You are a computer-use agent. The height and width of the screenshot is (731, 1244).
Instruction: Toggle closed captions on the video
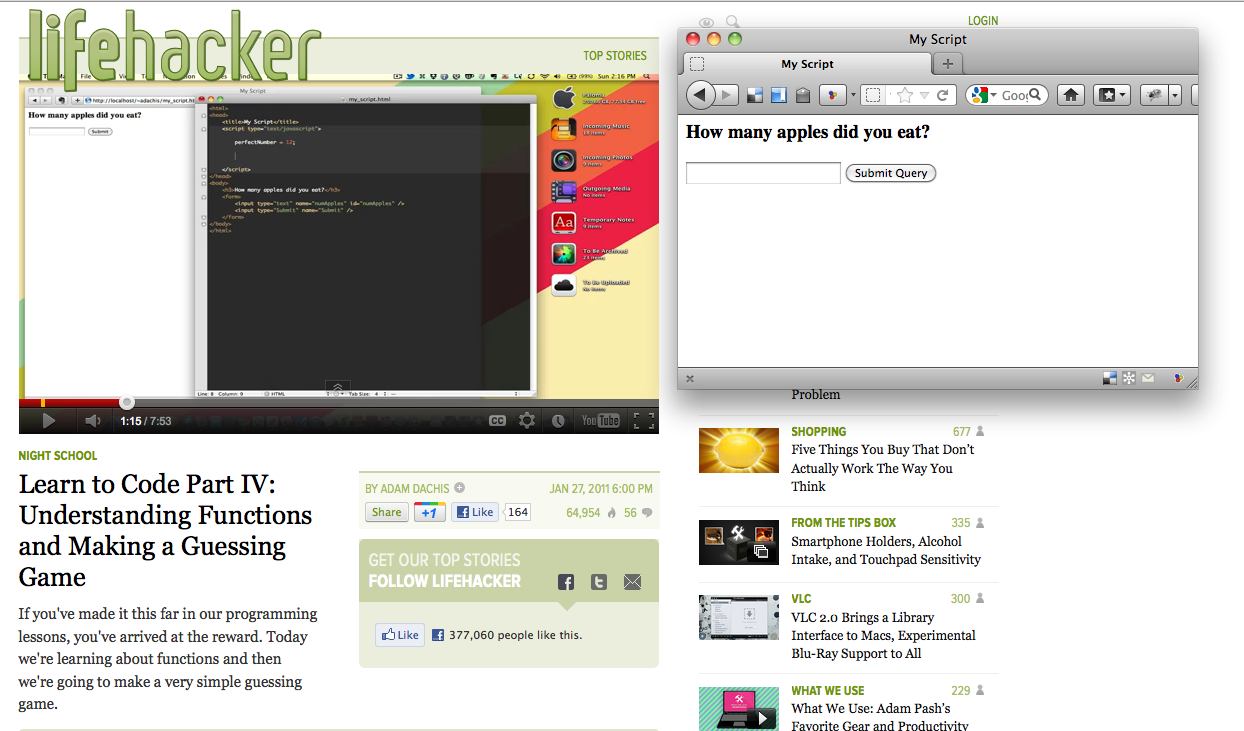[x=497, y=421]
